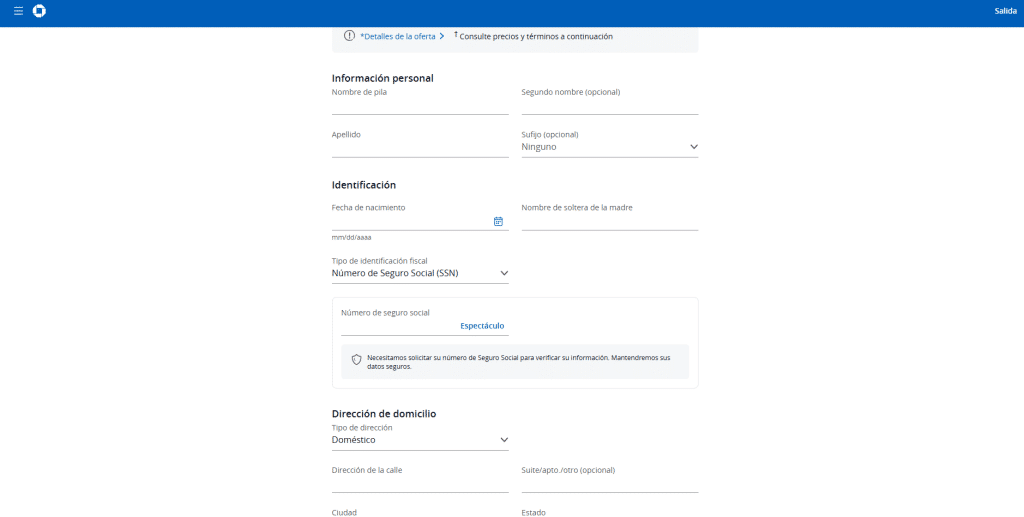The image size is (1024, 517).
Task: Click the Nombre de pila field
Action: 420,106
